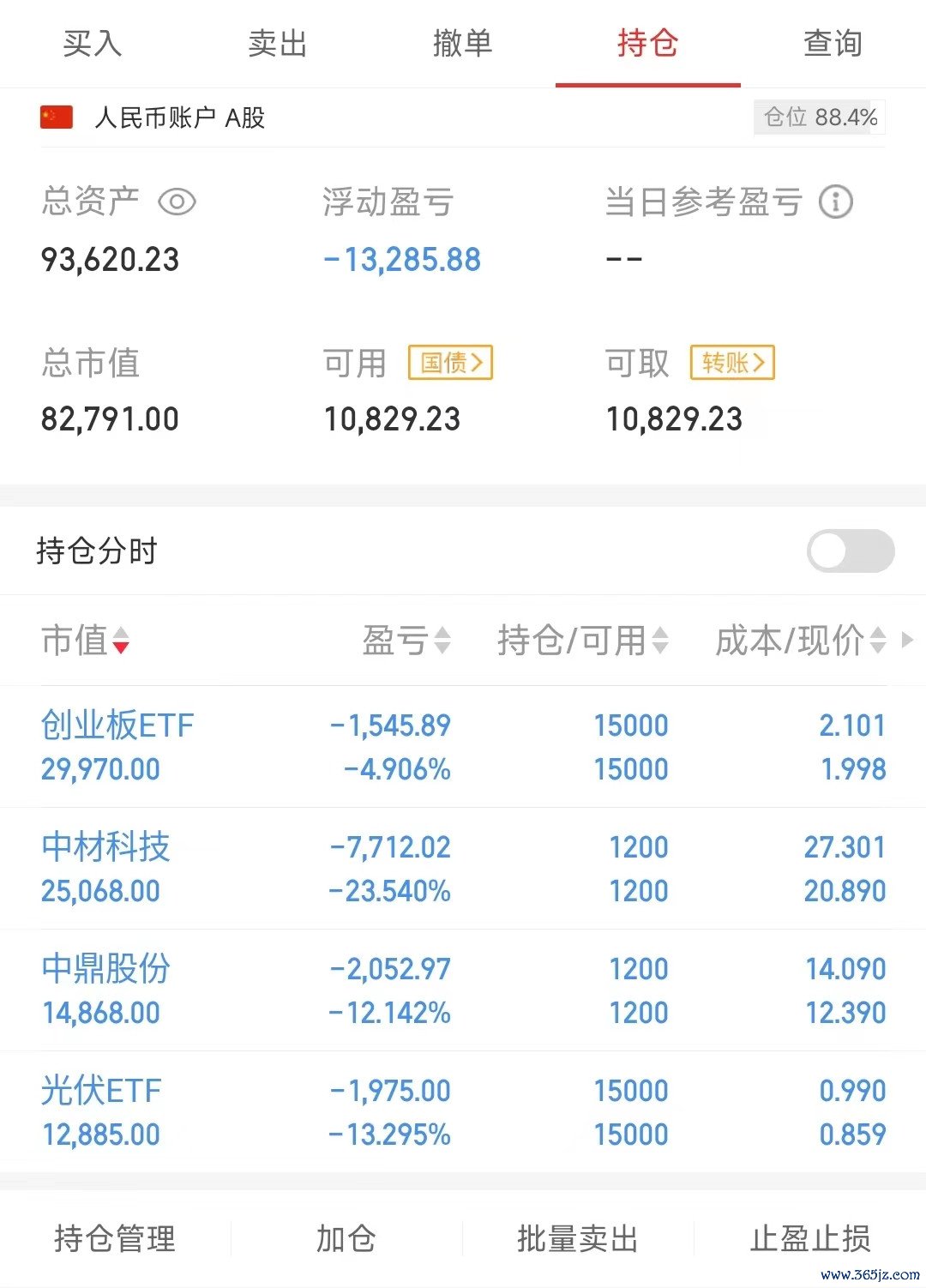Toggle total assets visibility eye icon
This screenshot has width=926, height=1288.
177,202
